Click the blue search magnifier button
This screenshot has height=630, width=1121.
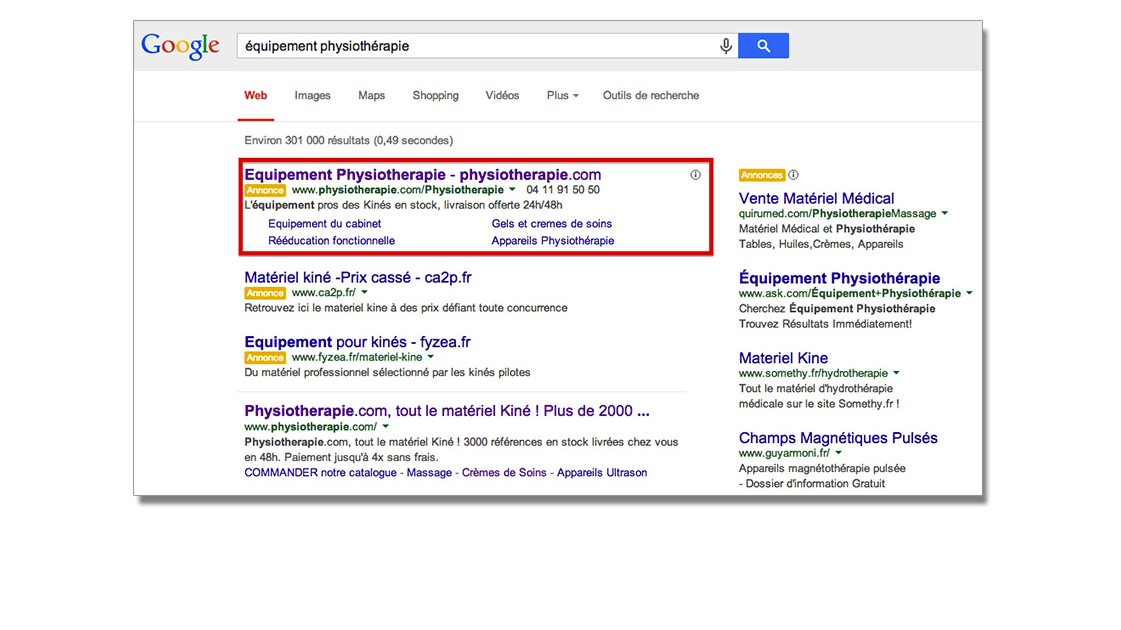764,46
